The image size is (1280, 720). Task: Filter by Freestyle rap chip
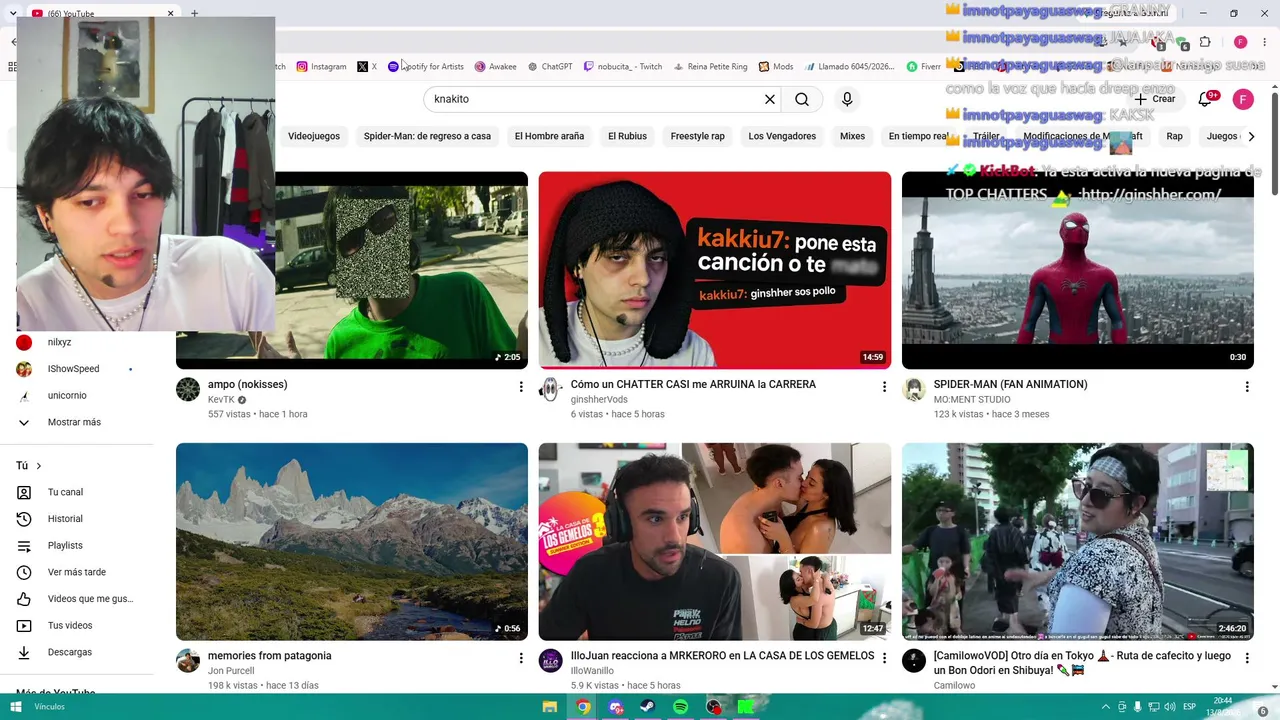[x=698, y=136]
